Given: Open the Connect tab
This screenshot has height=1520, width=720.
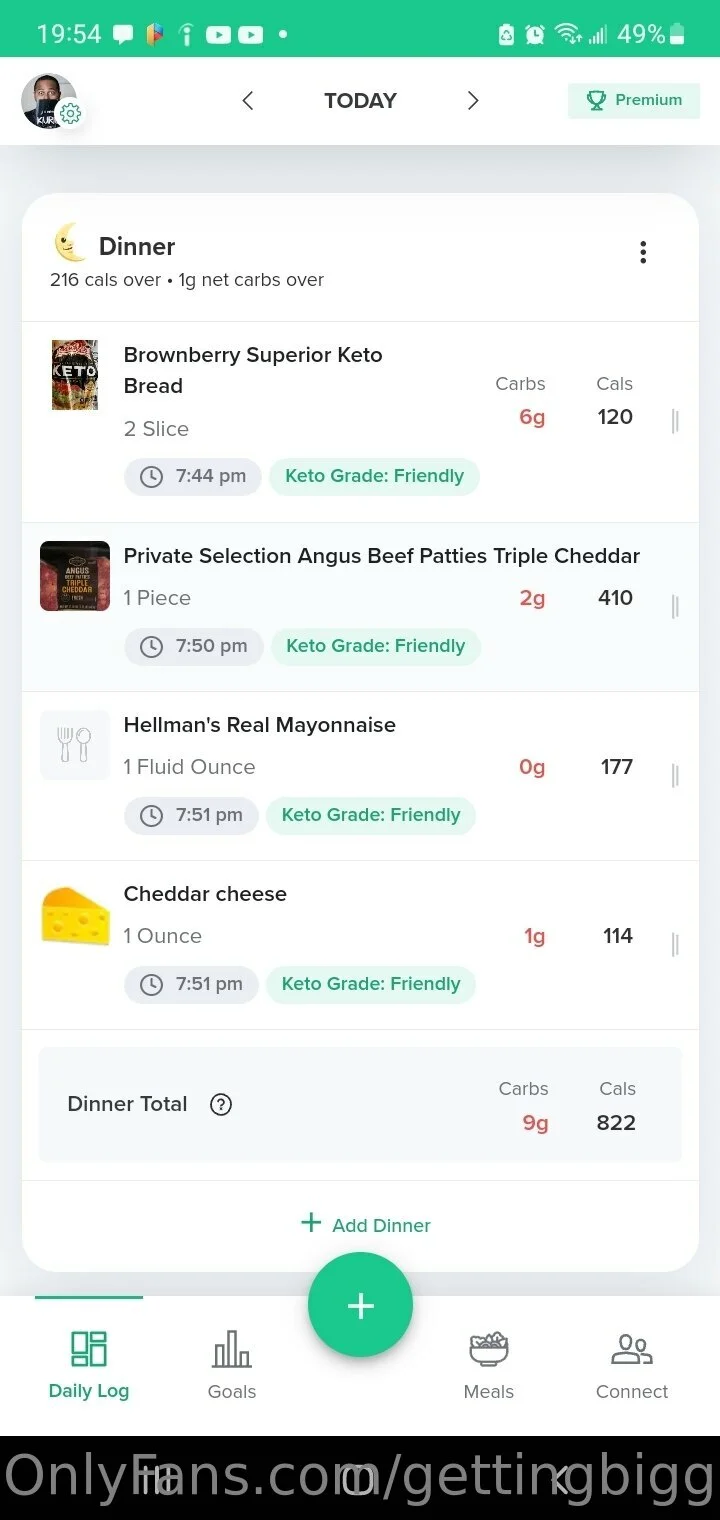Looking at the screenshot, I should tap(632, 1363).
